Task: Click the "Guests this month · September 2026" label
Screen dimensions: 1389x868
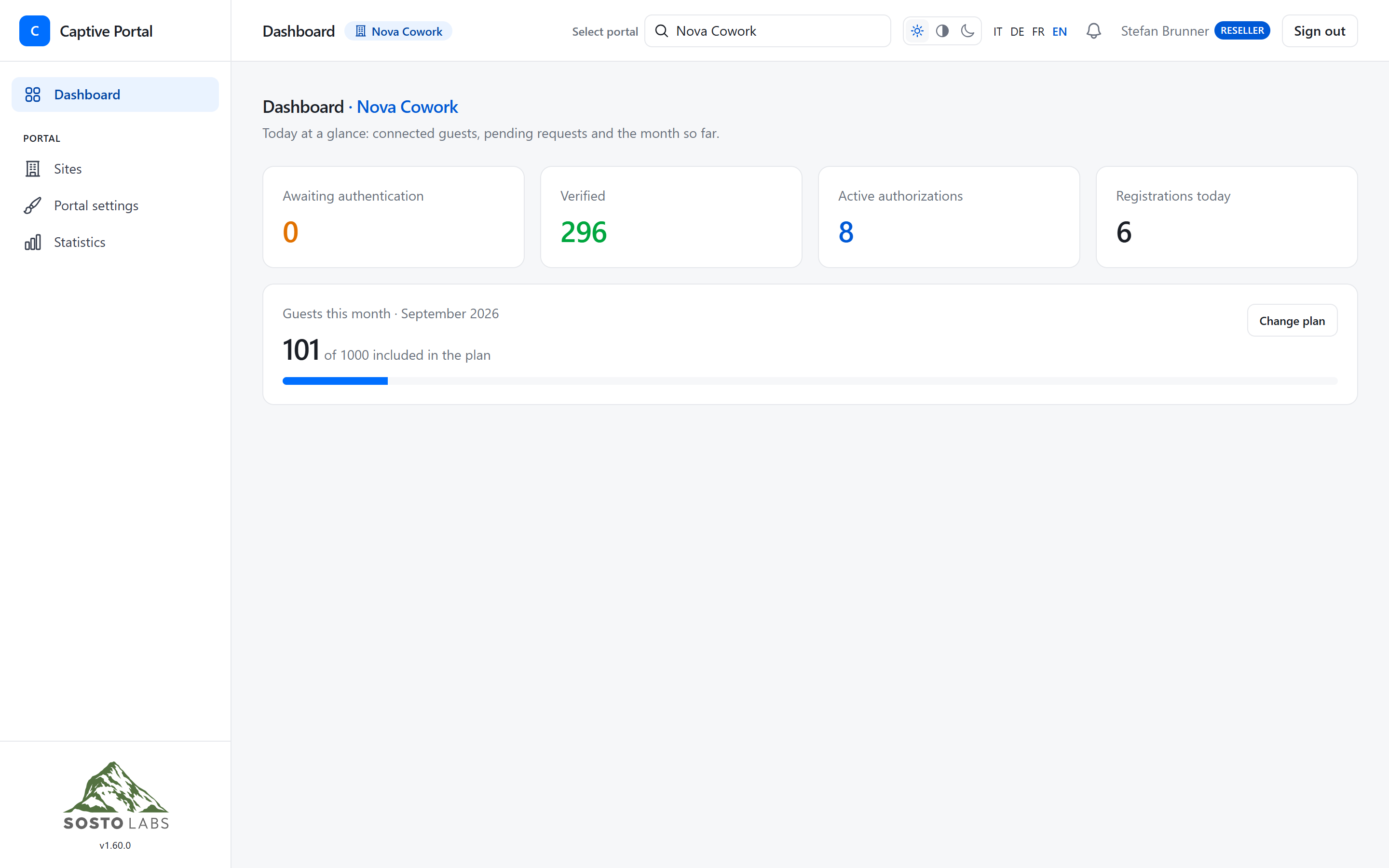Action: pyautogui.click(x=391, y=313)
